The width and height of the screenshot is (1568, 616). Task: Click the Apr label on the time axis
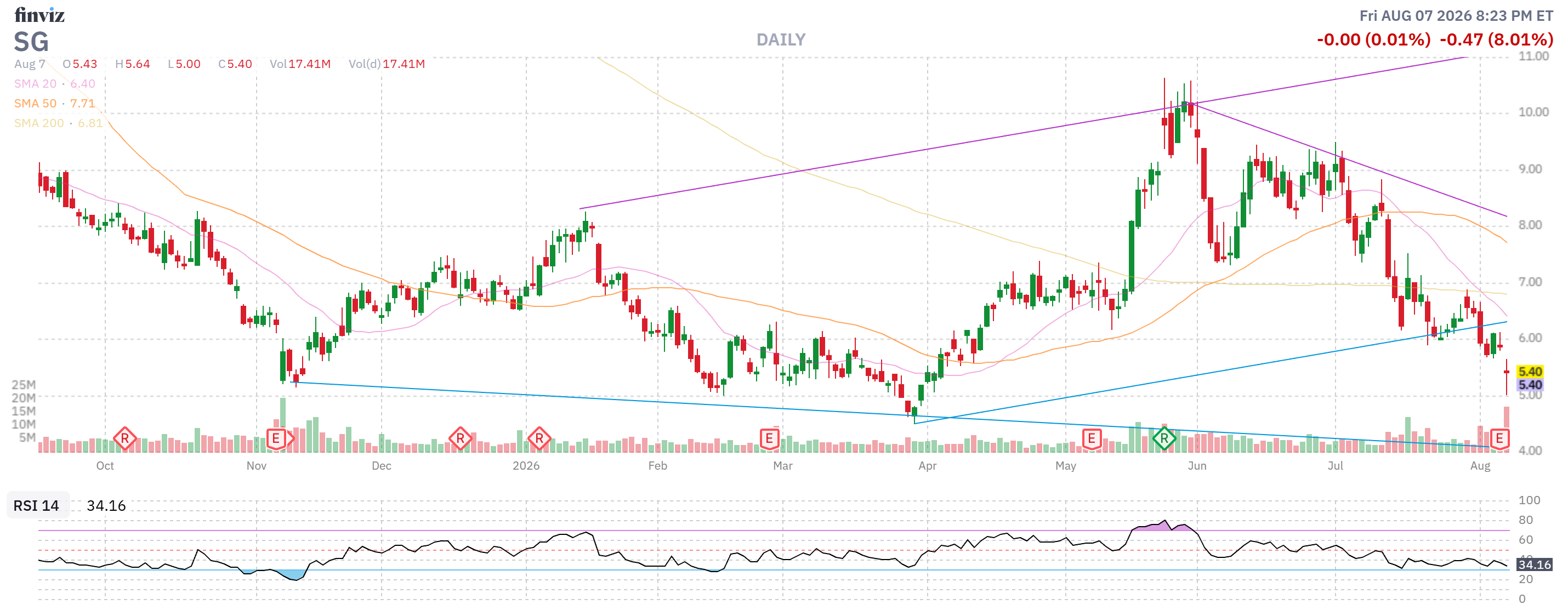[927, 466]
